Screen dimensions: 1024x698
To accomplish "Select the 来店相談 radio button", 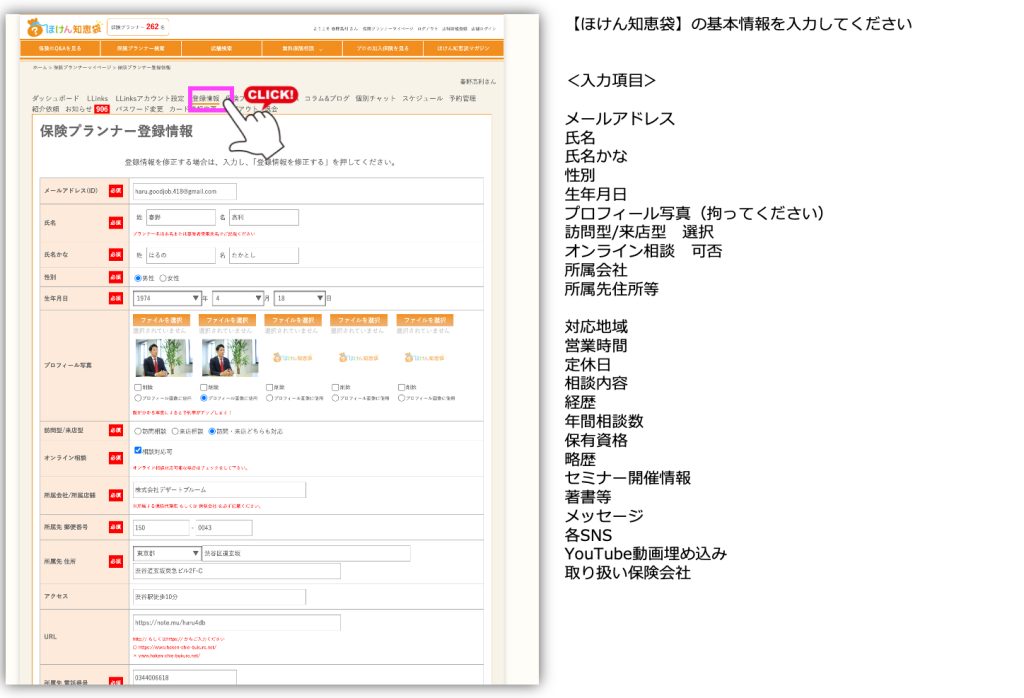I will click(175, 432).
